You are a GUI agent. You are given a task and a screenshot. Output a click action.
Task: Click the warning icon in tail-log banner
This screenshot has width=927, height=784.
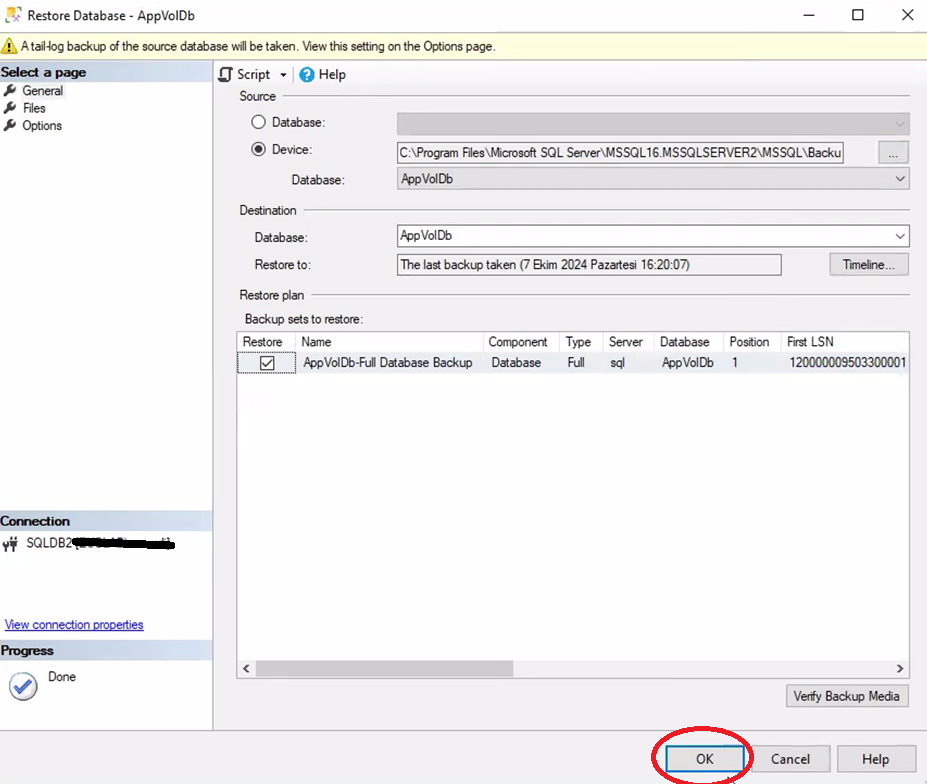tap(10, 46)
